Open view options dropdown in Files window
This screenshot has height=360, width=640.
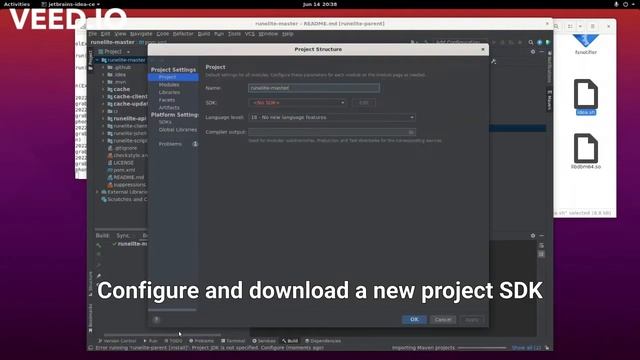(580, 26)
